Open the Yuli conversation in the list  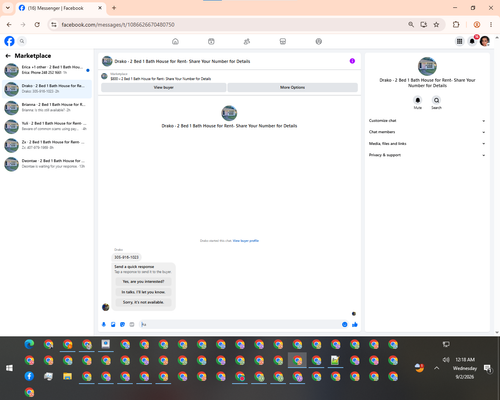[47, 126]
